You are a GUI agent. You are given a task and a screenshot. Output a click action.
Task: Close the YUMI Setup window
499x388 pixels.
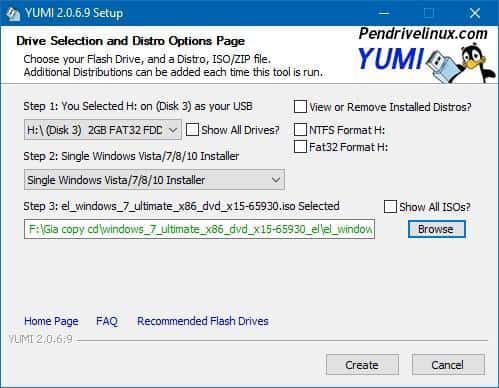475,13
